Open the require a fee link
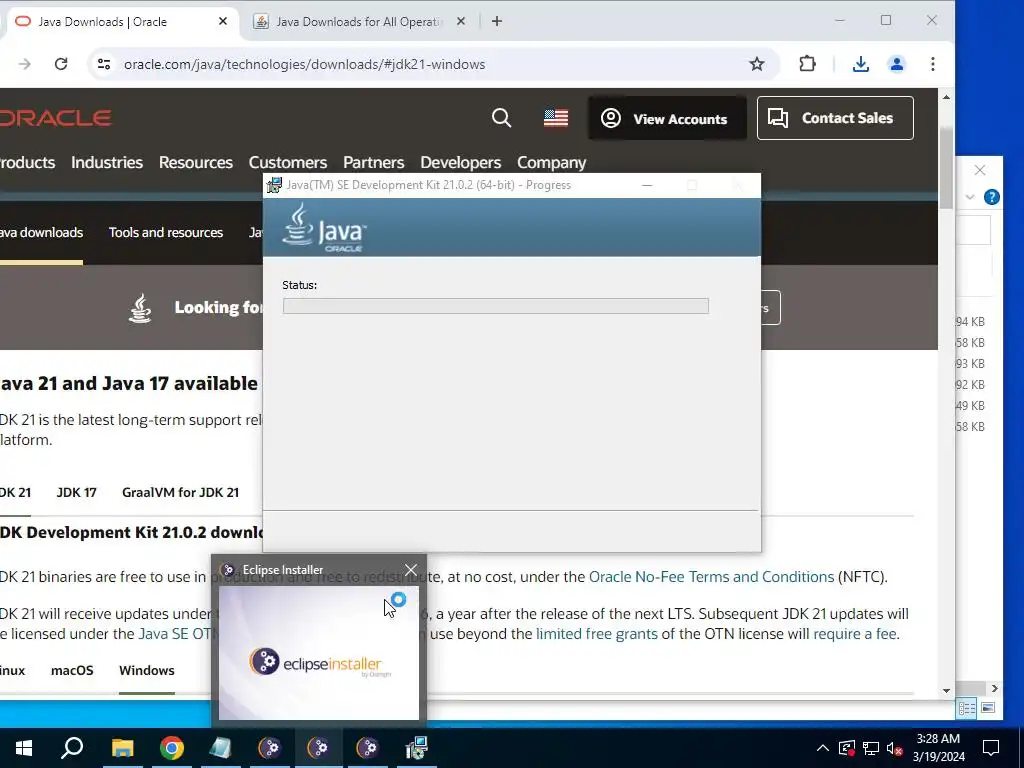Screen dimensions: 1024x768 (854, 633)
